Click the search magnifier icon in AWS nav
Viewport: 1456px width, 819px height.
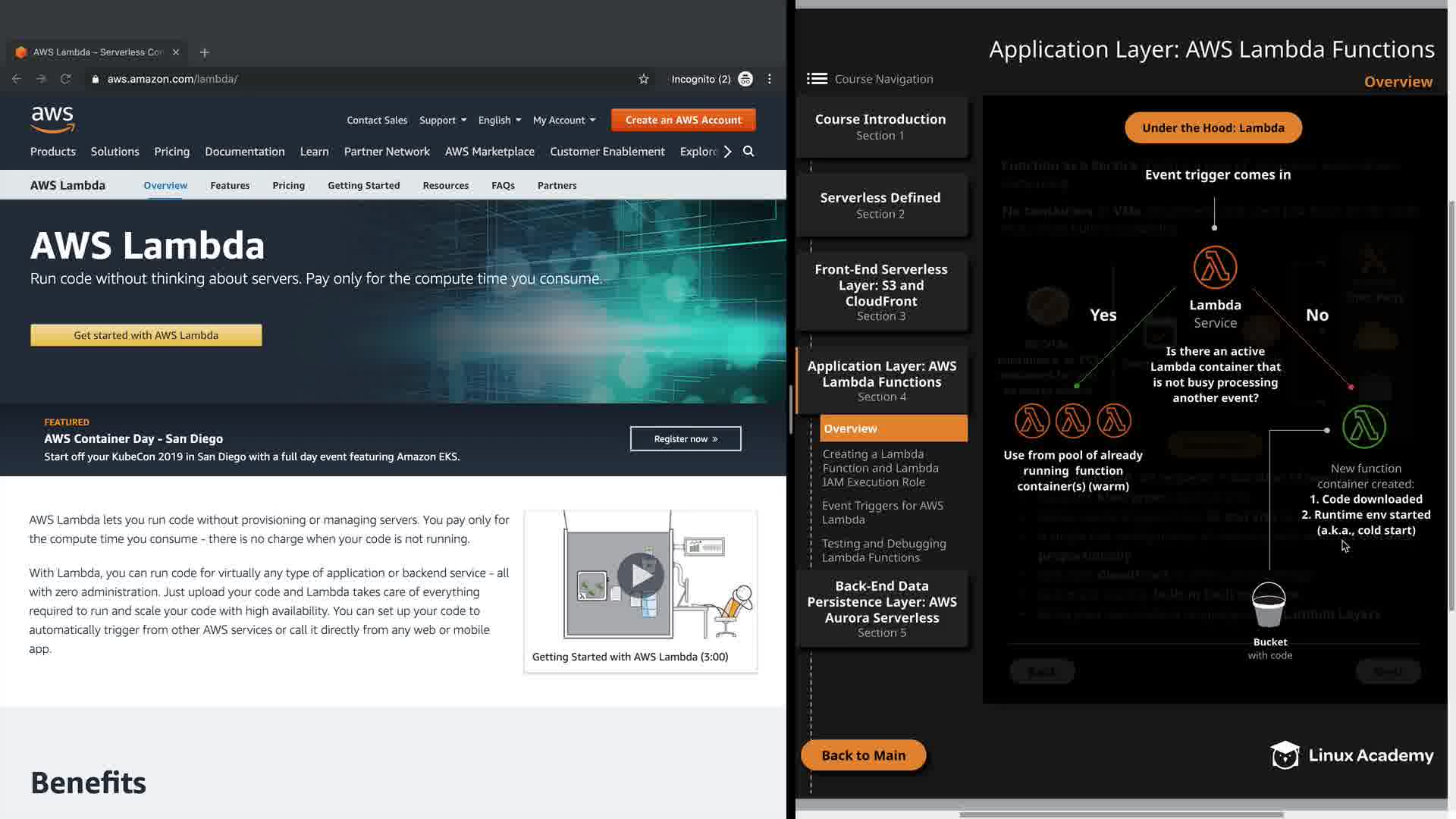748,152
